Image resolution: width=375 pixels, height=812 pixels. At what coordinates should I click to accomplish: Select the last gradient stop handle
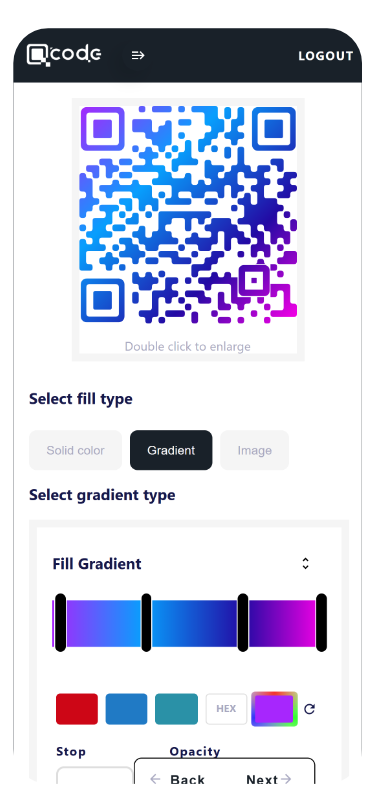pos(321,623)
